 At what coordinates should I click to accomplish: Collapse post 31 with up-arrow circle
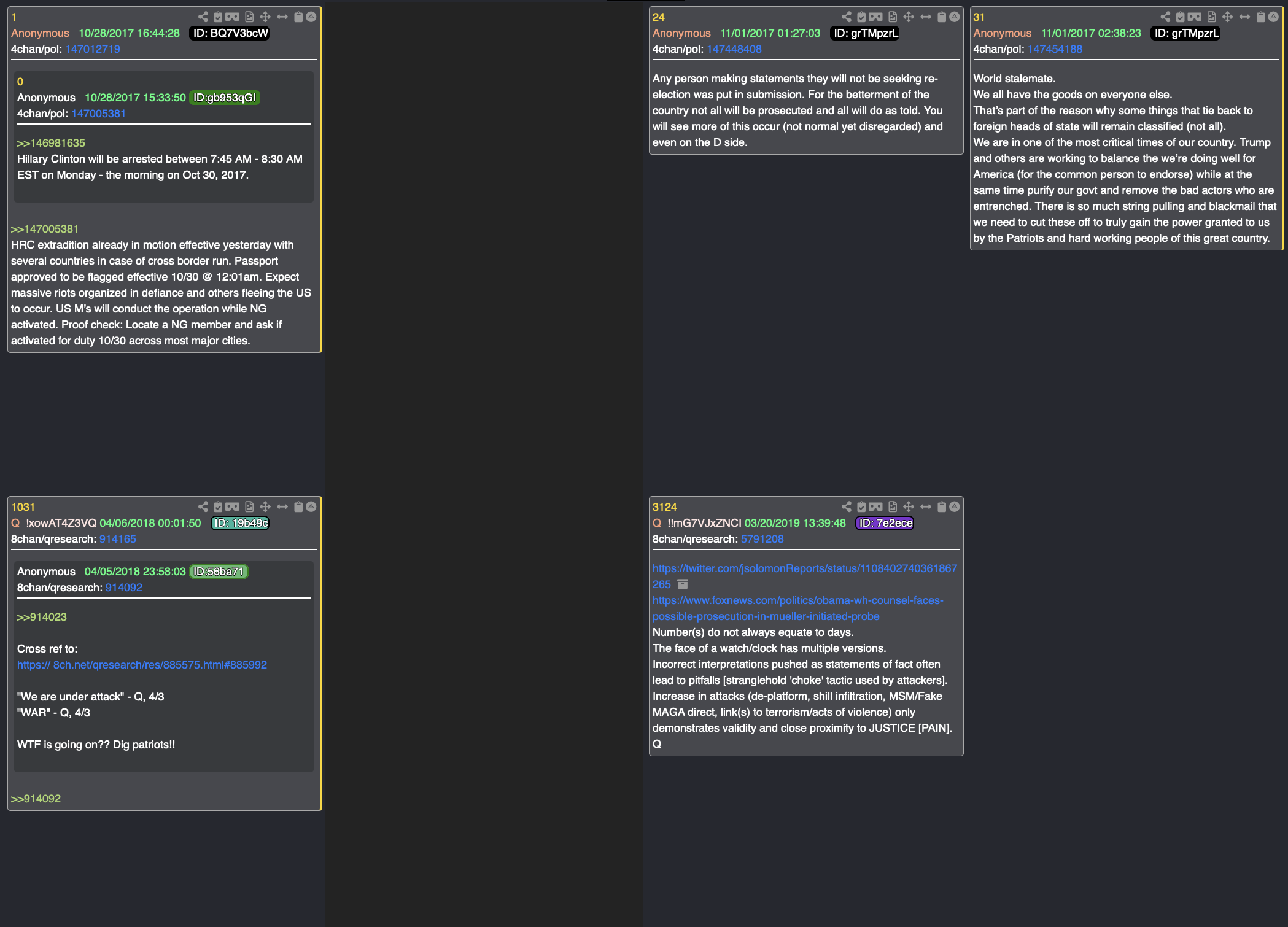point(1273,17)
